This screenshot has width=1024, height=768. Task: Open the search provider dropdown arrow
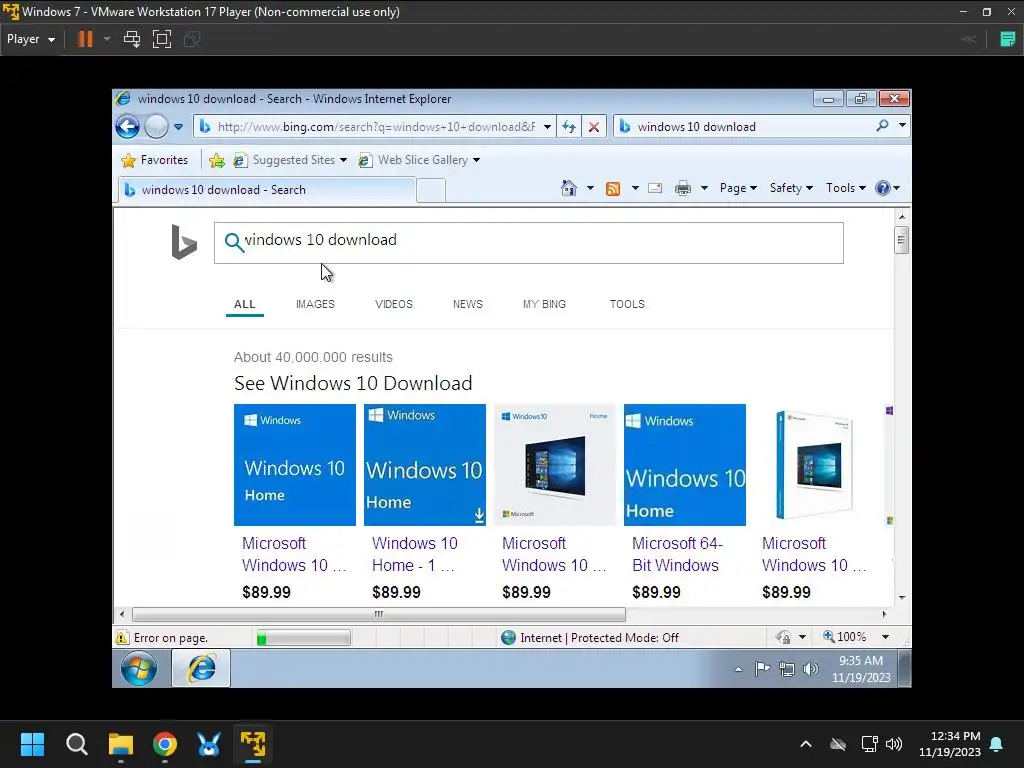point(902,125)
